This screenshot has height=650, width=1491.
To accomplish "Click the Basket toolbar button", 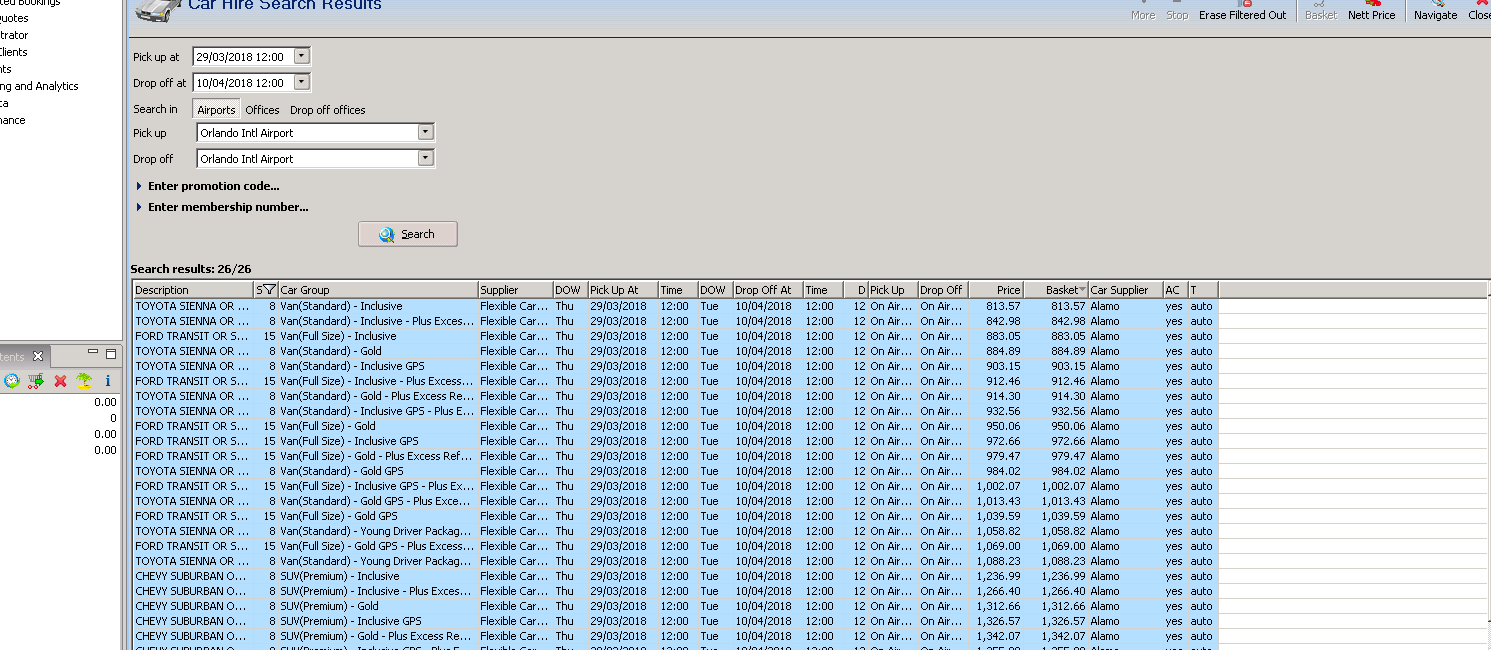I will point(1321,10).
